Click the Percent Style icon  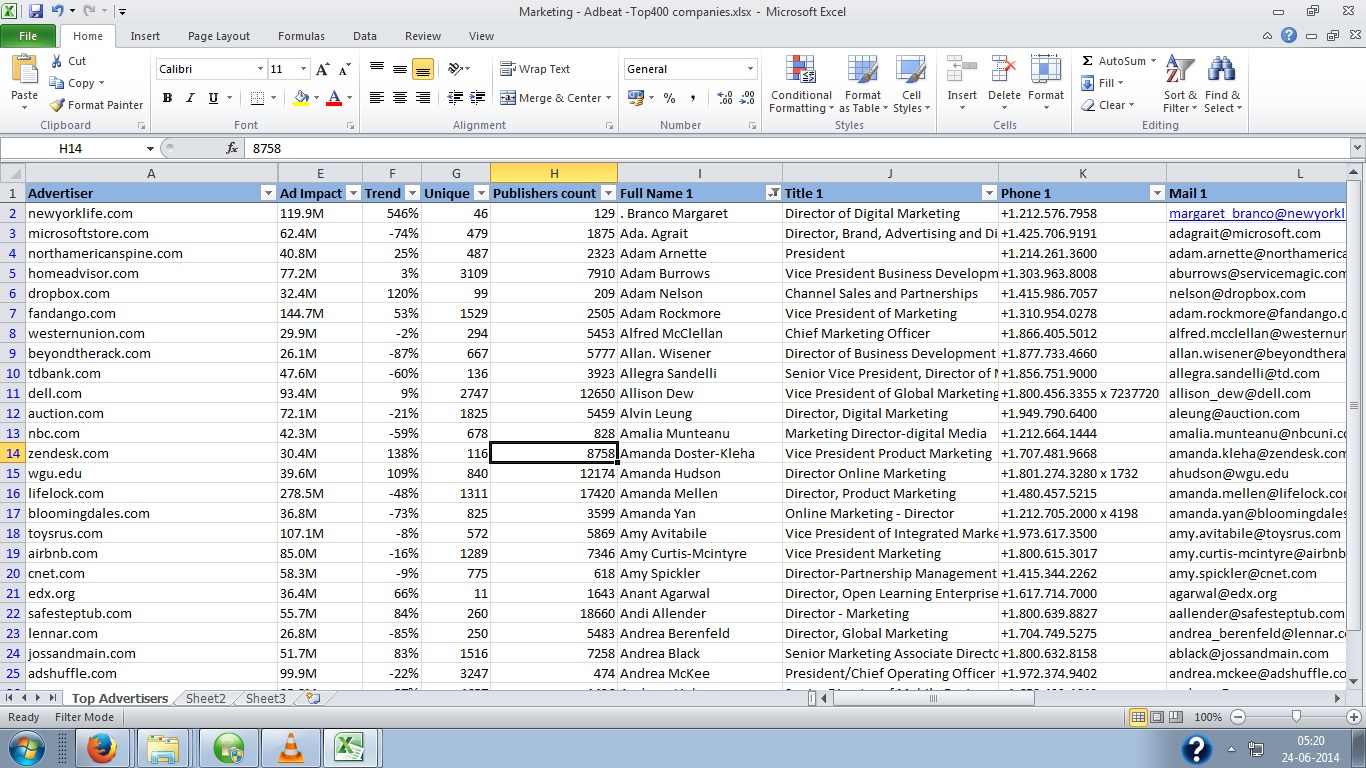(x=667, y=98)
